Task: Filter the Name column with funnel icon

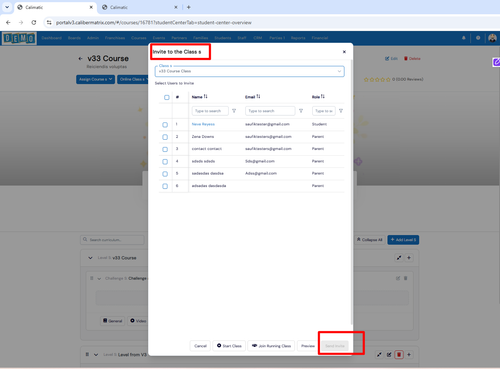Action: [x=234, y=111]
